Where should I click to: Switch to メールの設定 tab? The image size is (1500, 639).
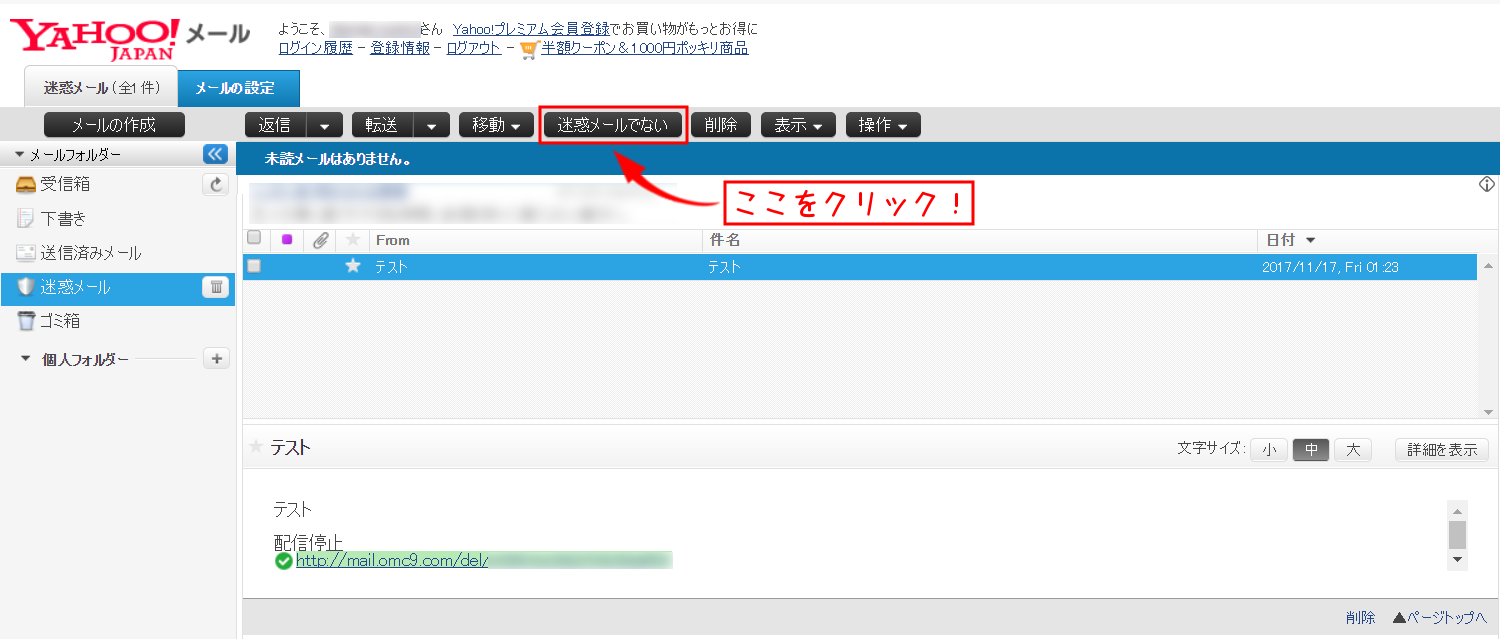point(238,88)
